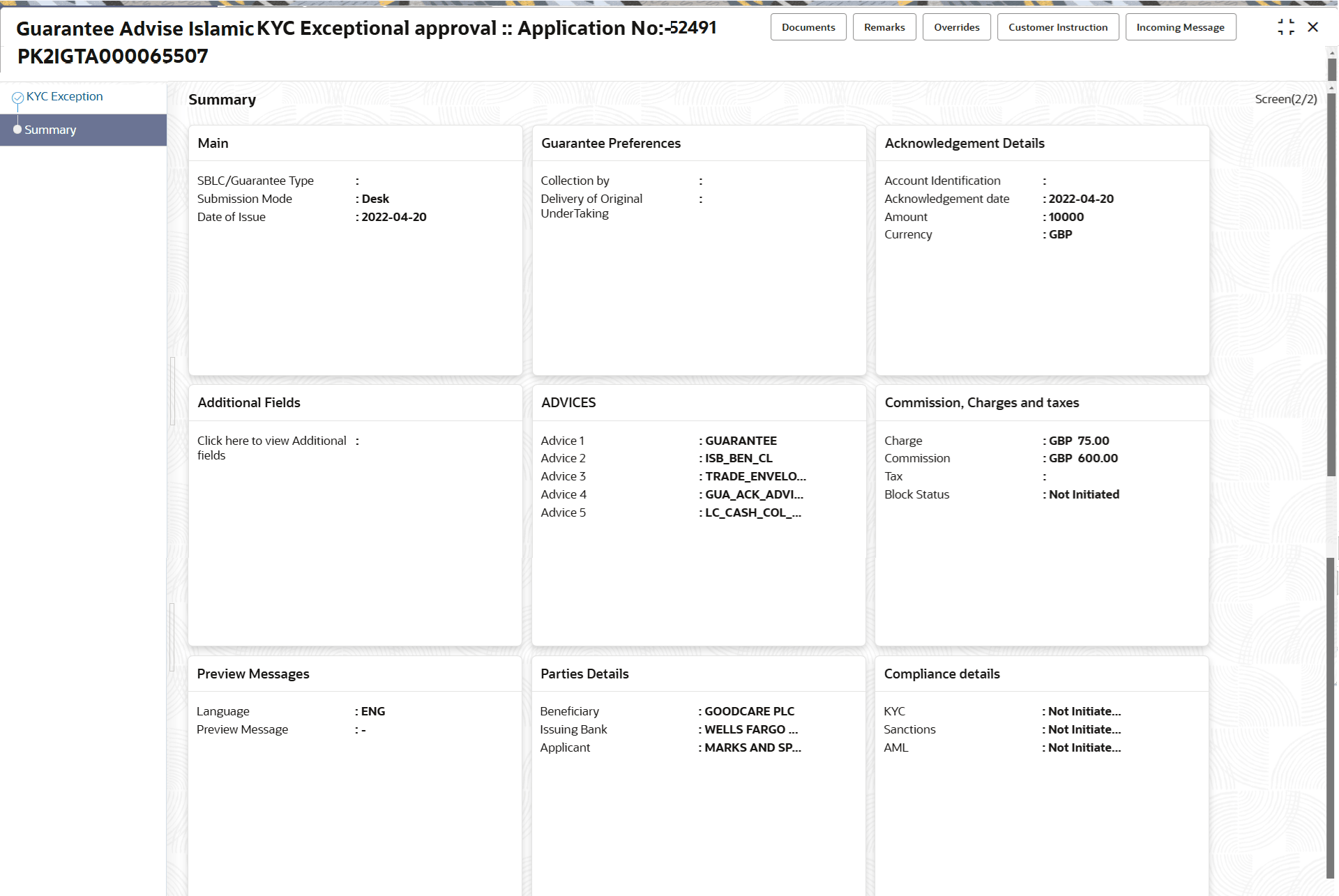This screenshot has width=1339, height=896.
Task: Click 'Click here to view Additional fields'
Action: 271,448
